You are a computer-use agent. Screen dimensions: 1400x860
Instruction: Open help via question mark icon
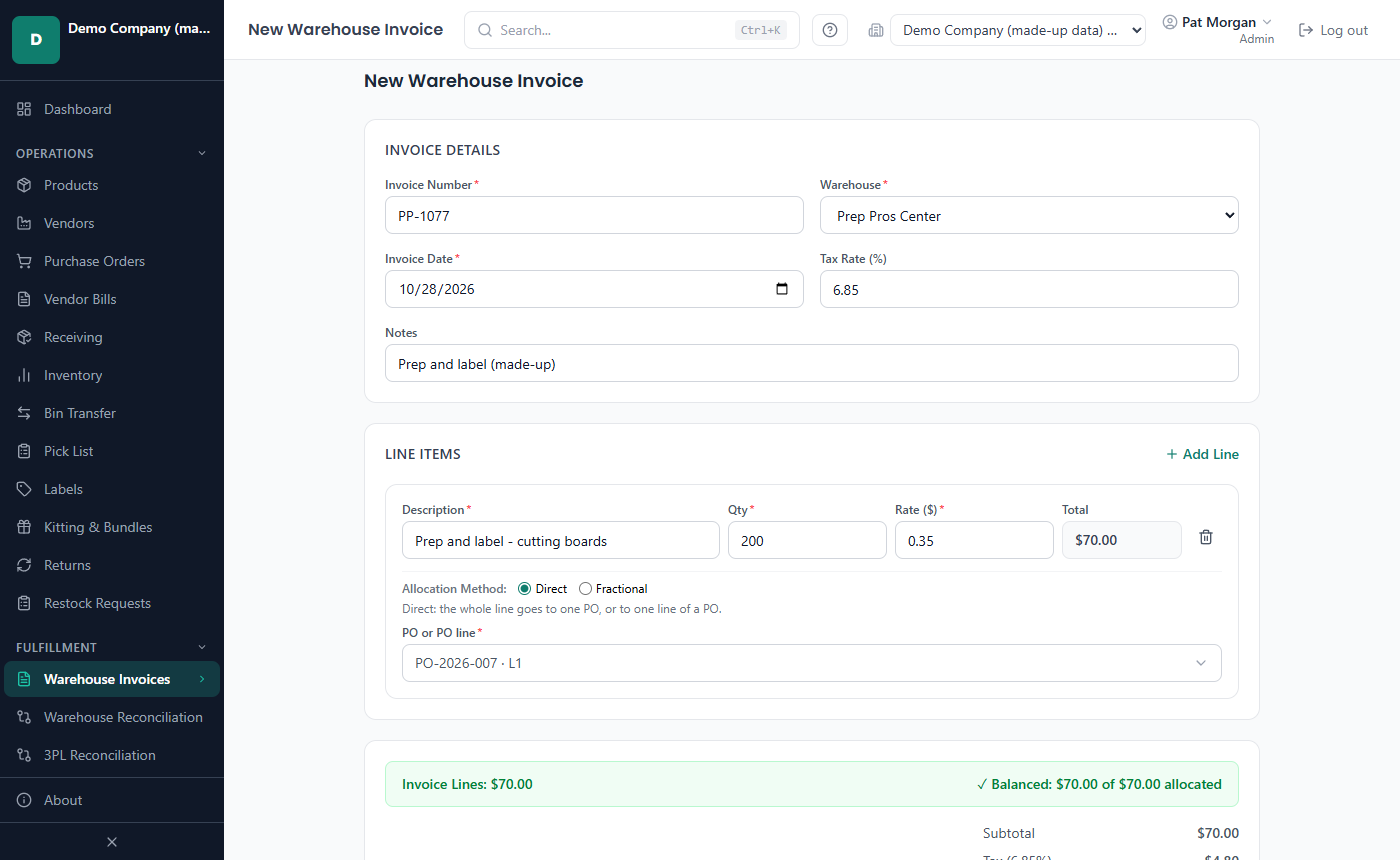(830, 30)
